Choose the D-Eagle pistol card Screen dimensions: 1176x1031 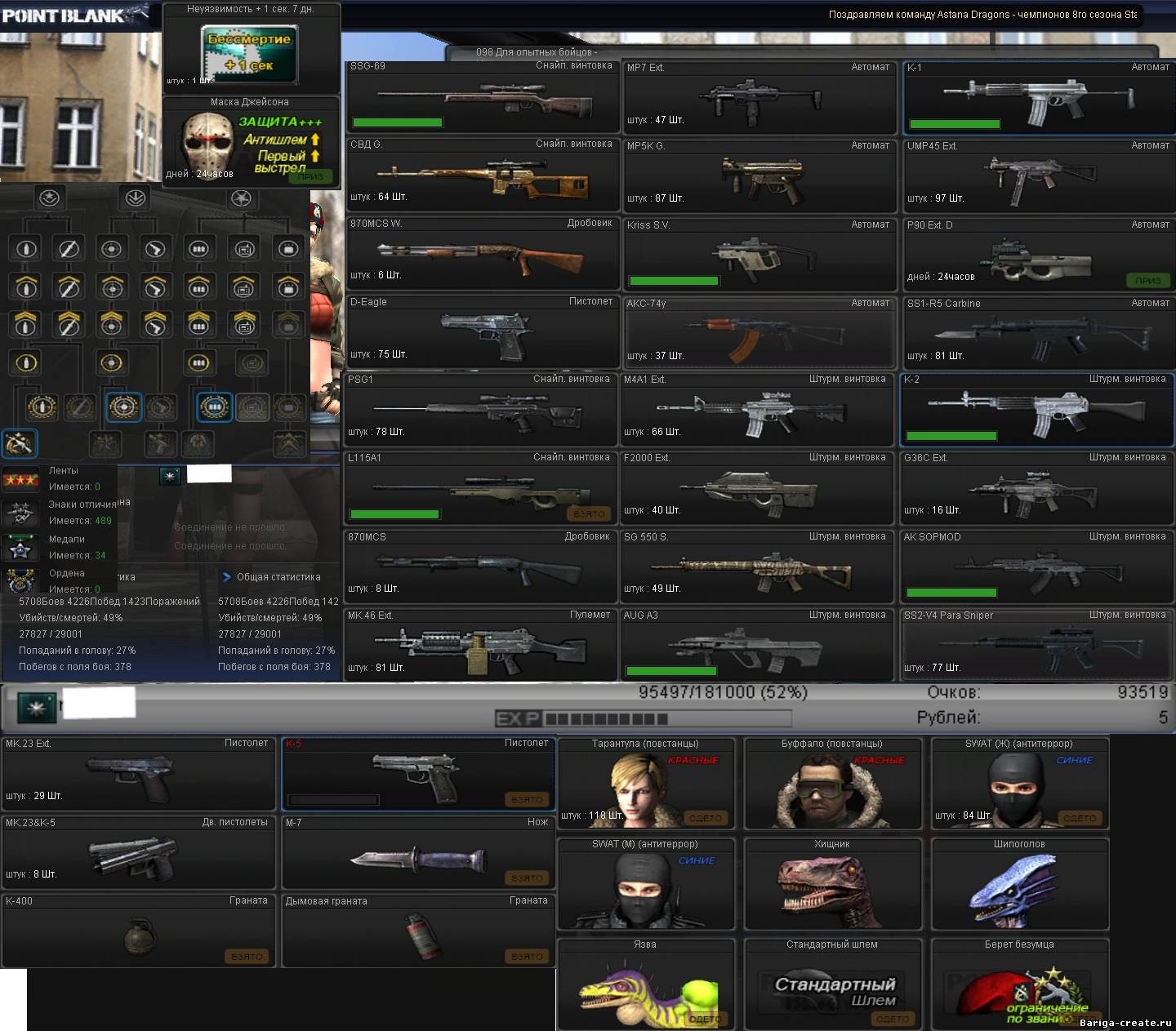pos(482,331)
